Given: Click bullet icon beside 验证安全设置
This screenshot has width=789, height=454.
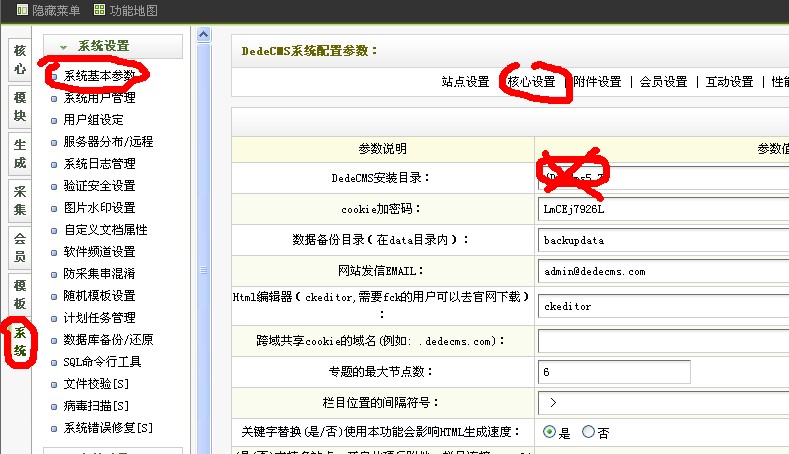Looking at the screenshot, I should 54,187.
